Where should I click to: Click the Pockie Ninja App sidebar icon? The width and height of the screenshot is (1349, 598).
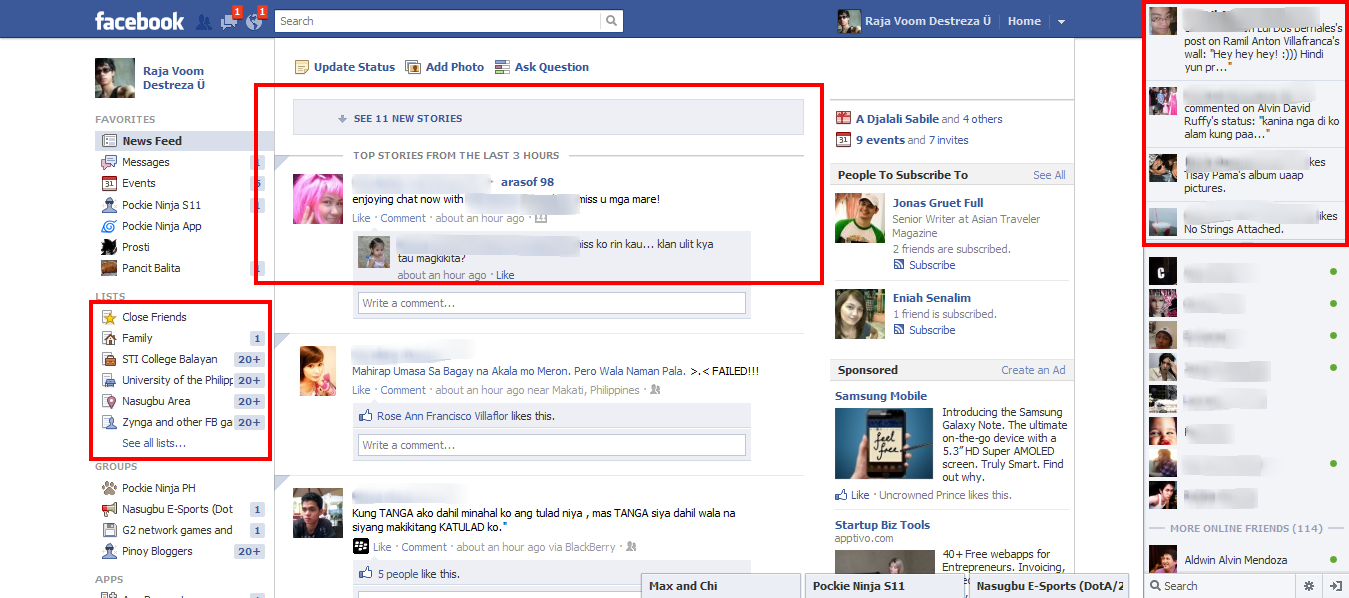click(110, 226)
